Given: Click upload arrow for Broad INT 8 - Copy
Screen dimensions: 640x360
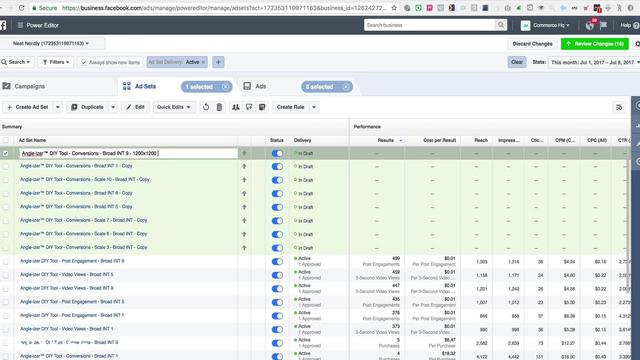Looking at the screenshot, I should 244,193.
